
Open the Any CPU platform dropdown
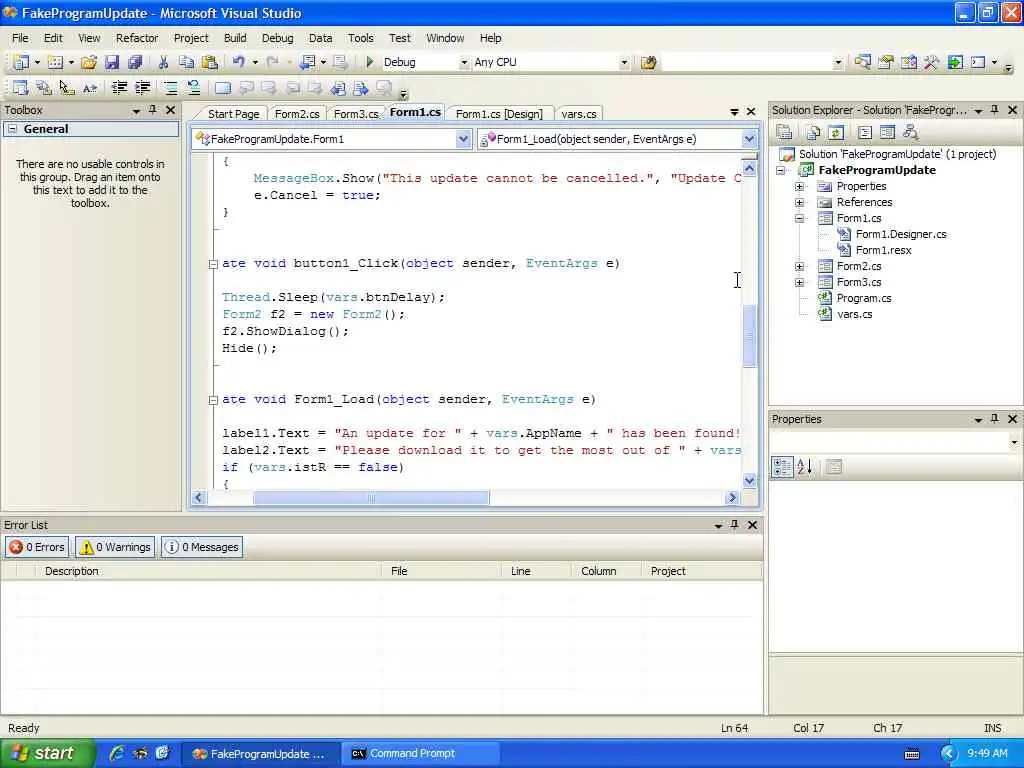click(624, 63)
